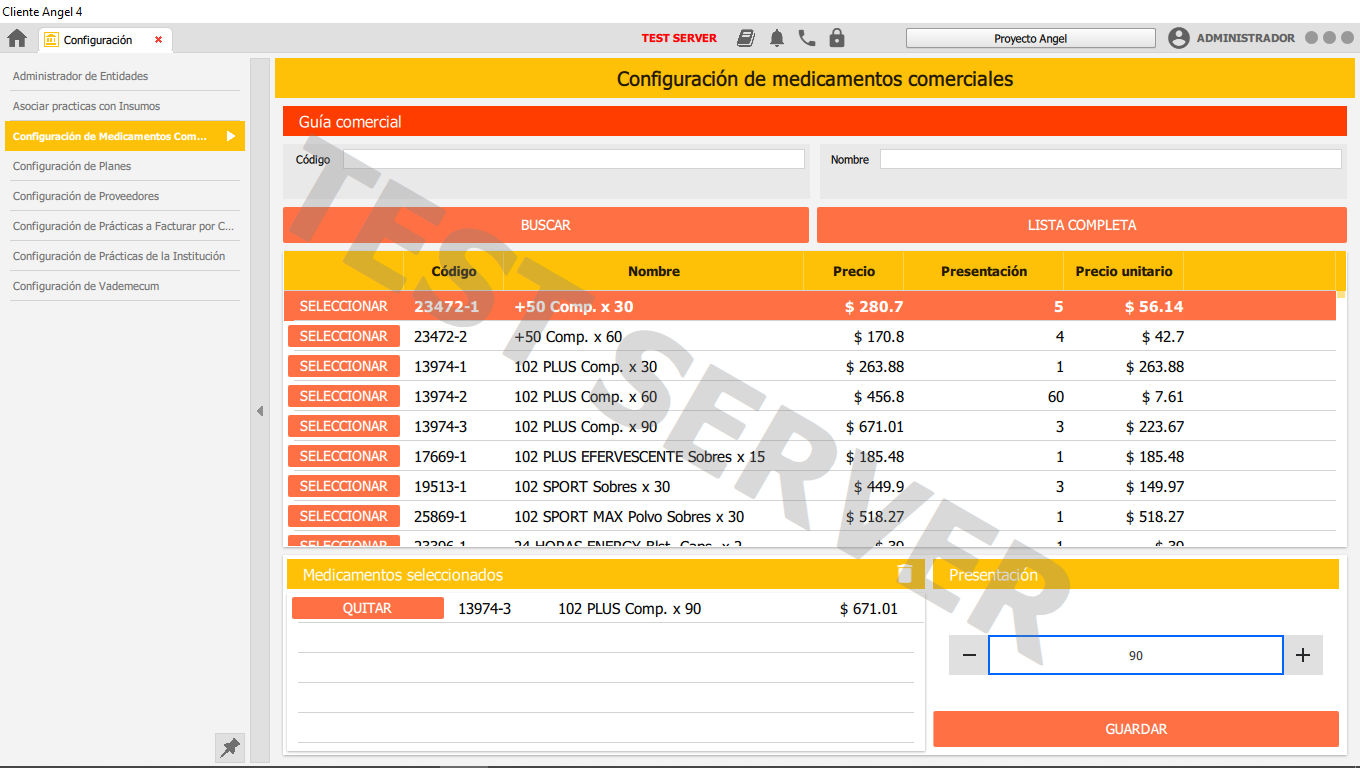Click the LISTA COMPLETA button
The image size is (1360, 768).
tap(1081, 225)
